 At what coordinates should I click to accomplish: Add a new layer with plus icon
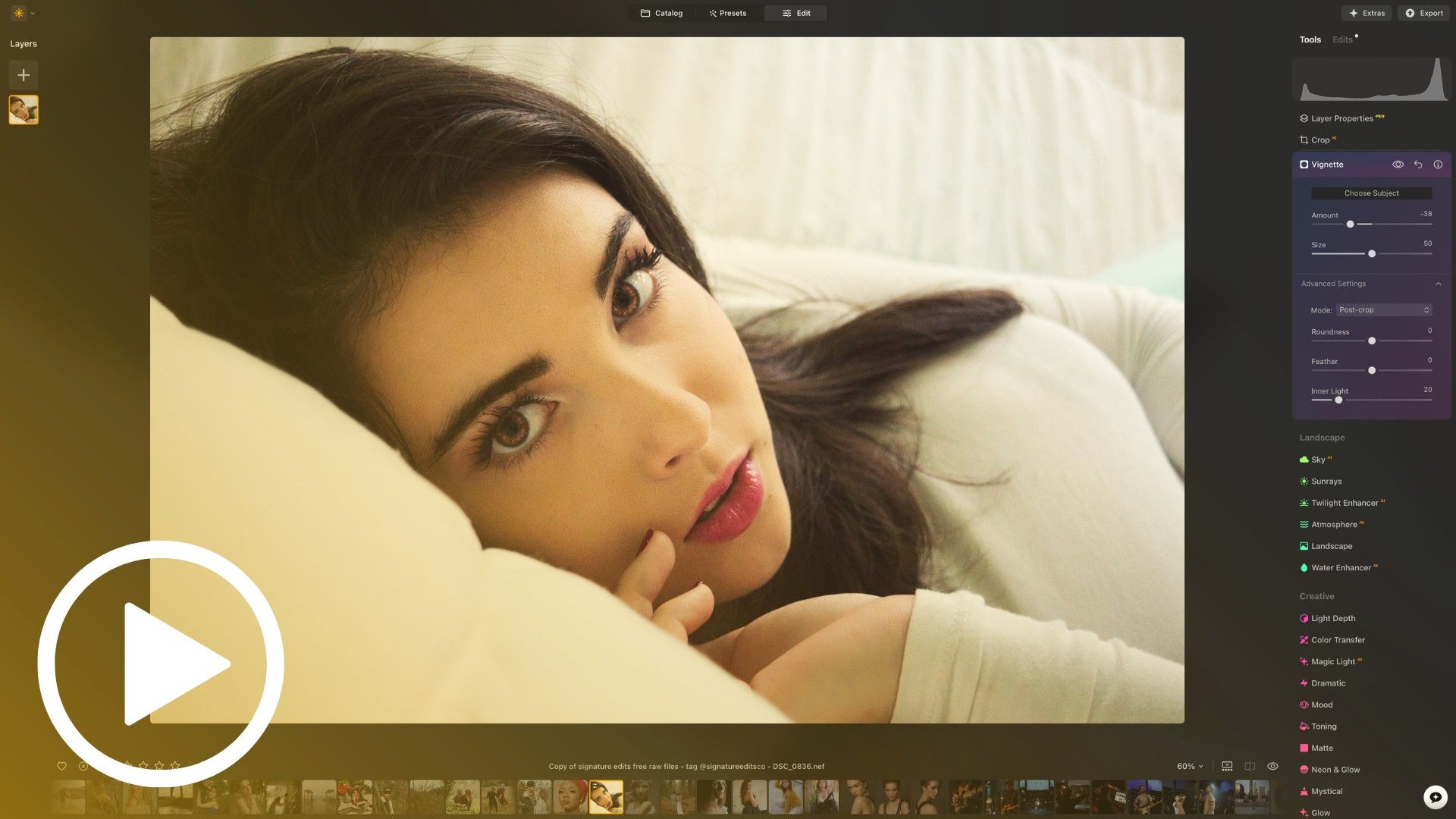point(24,75)
